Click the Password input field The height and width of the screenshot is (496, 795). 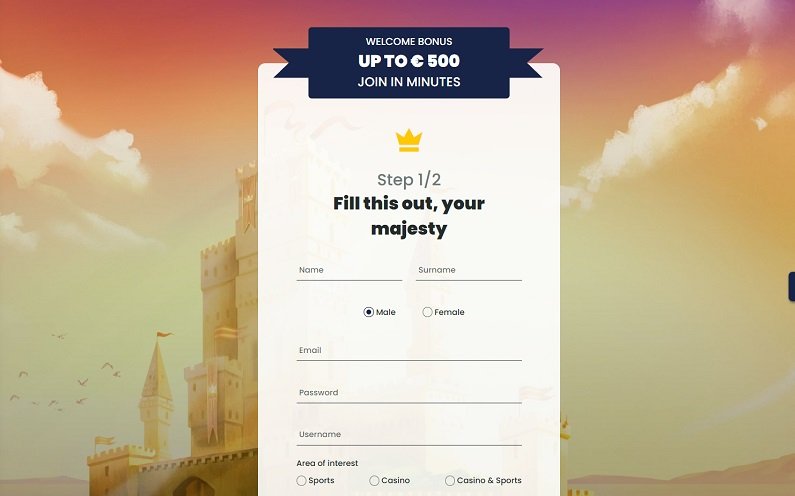[x=409, y=393]
